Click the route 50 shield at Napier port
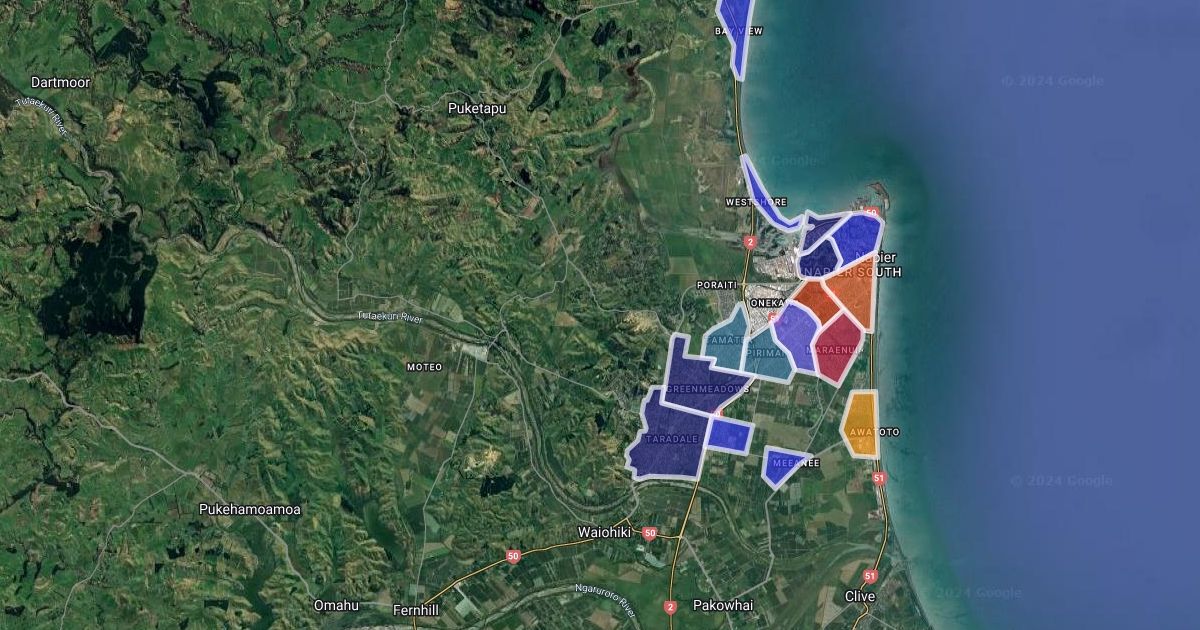1200x630 pixels. click(x=871, y=213)
